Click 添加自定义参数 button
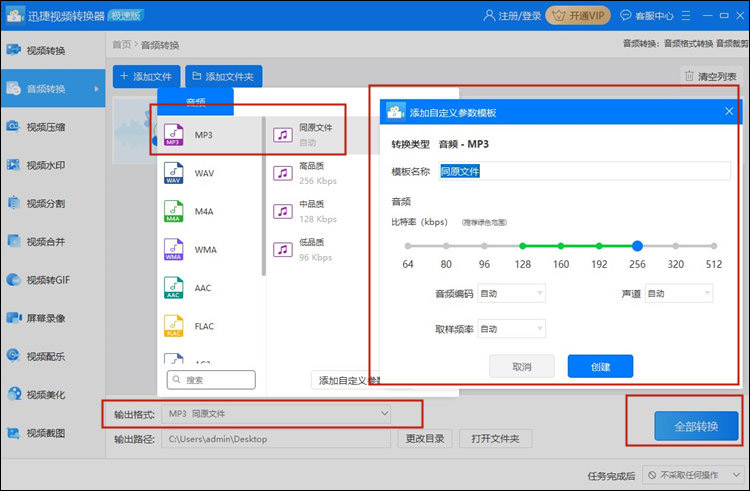Screen dimensions: 750x491 click(x=345, y=381)
